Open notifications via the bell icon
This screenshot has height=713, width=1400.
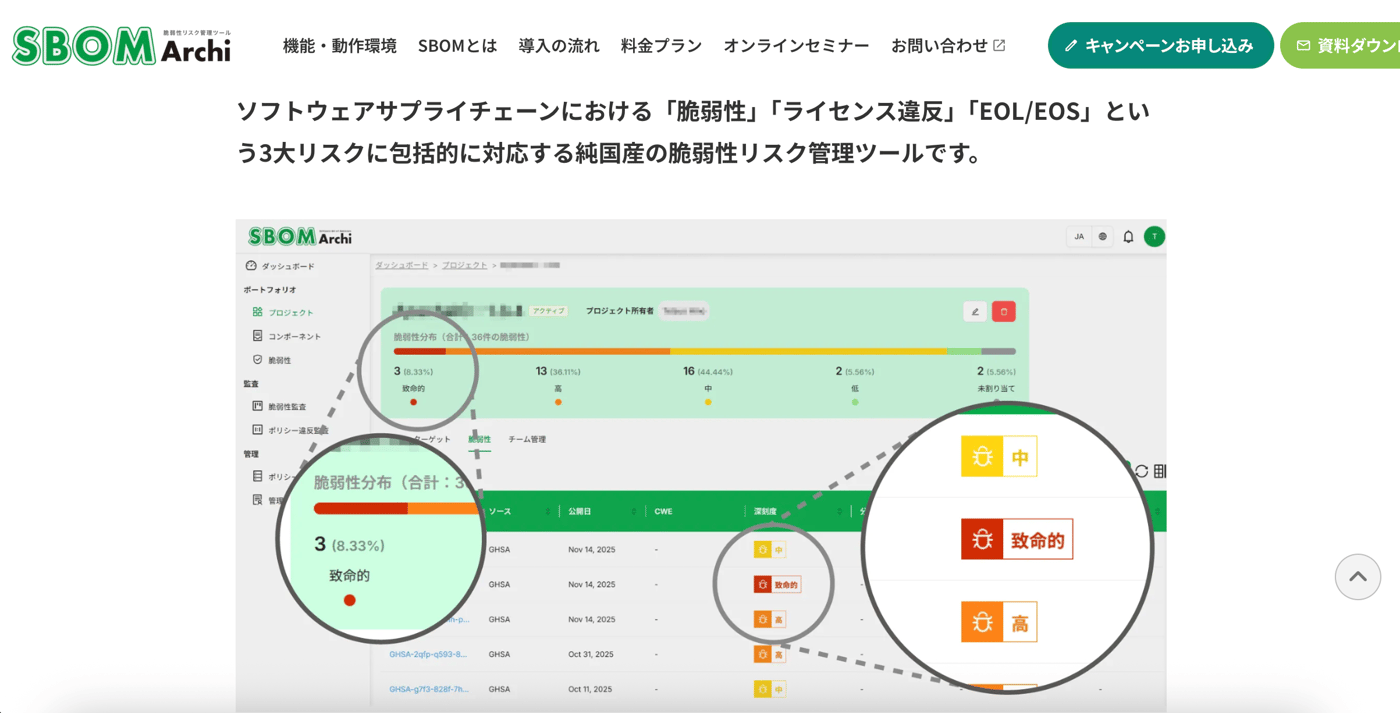[1128, 237]
